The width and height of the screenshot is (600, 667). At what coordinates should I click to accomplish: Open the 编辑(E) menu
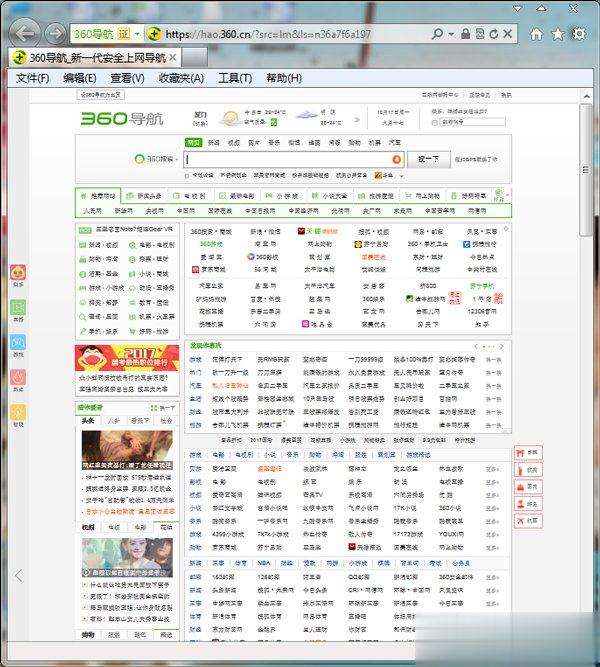[80, 78]
